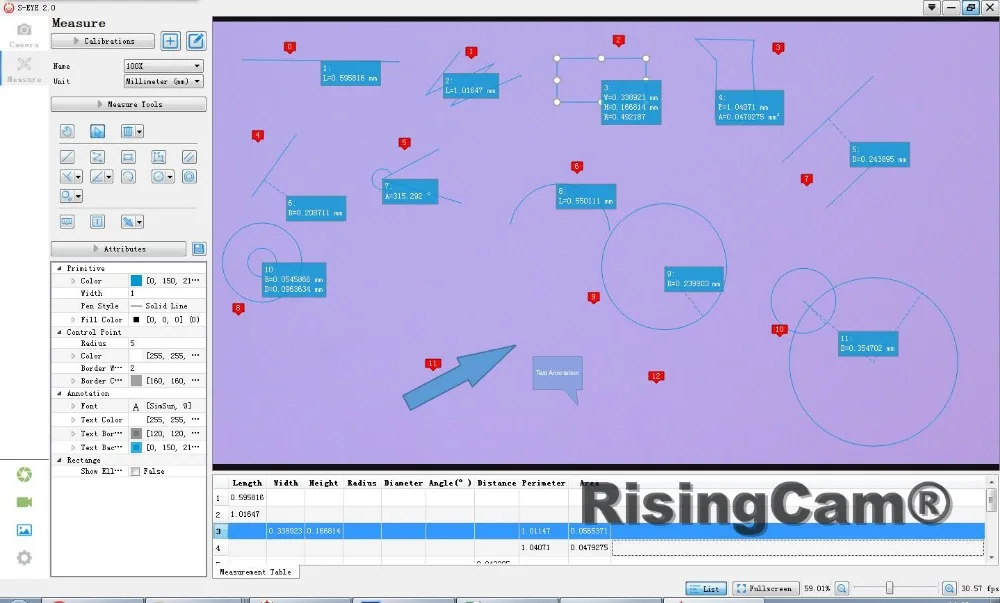
Task: Click the Fullscreen button
Action: point(765,588)
